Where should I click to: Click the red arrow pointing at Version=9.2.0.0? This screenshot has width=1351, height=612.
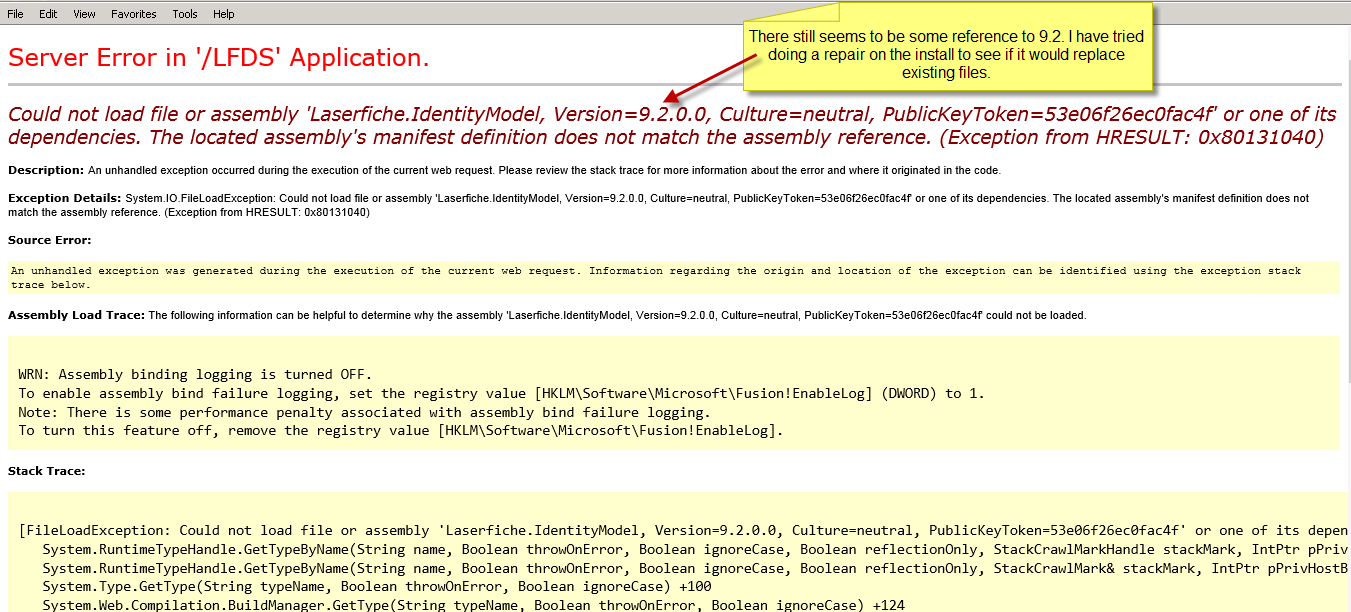pyautogui.click(x=714, y=78)
